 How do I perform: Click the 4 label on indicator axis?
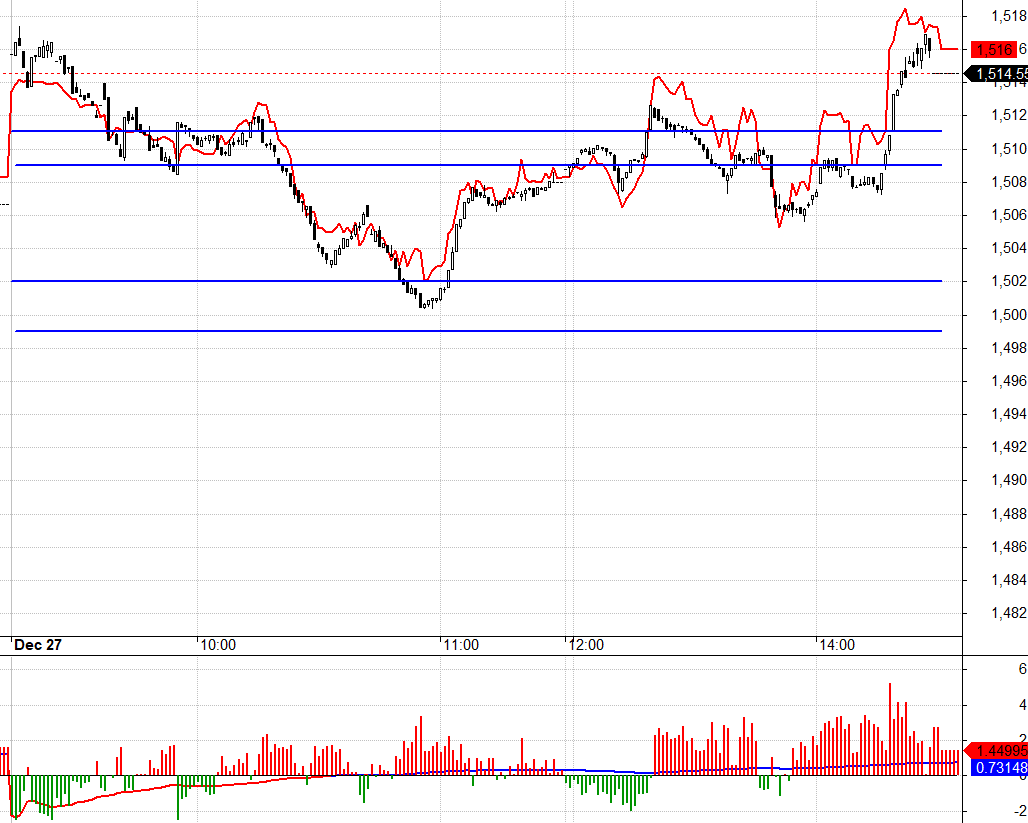[1022, 705]
